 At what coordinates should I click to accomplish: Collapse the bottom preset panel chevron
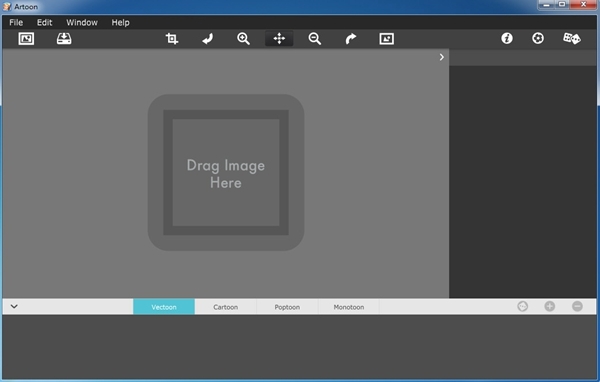14,306
